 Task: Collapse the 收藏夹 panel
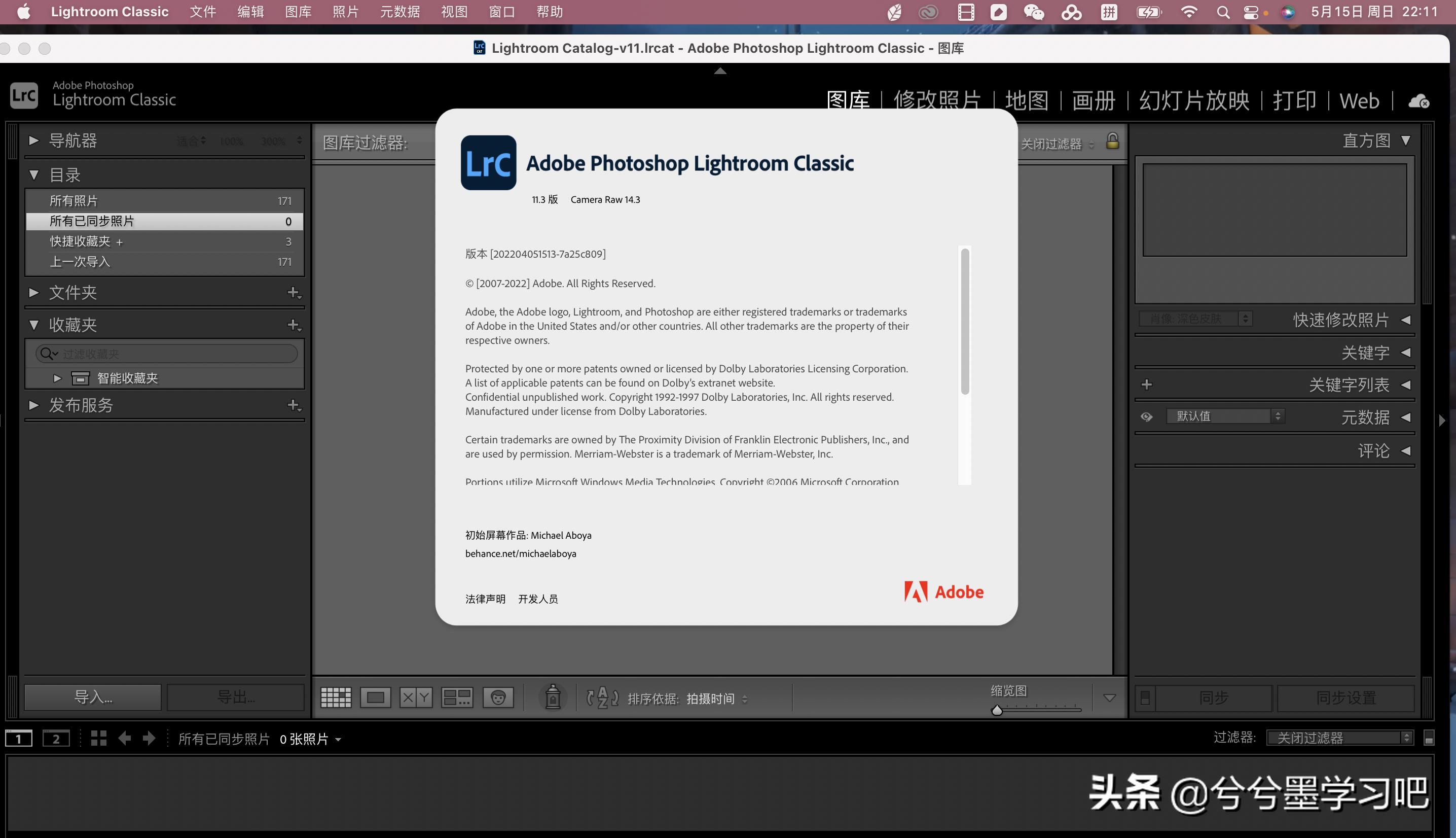pyautogui.click(x=33, y=325)
